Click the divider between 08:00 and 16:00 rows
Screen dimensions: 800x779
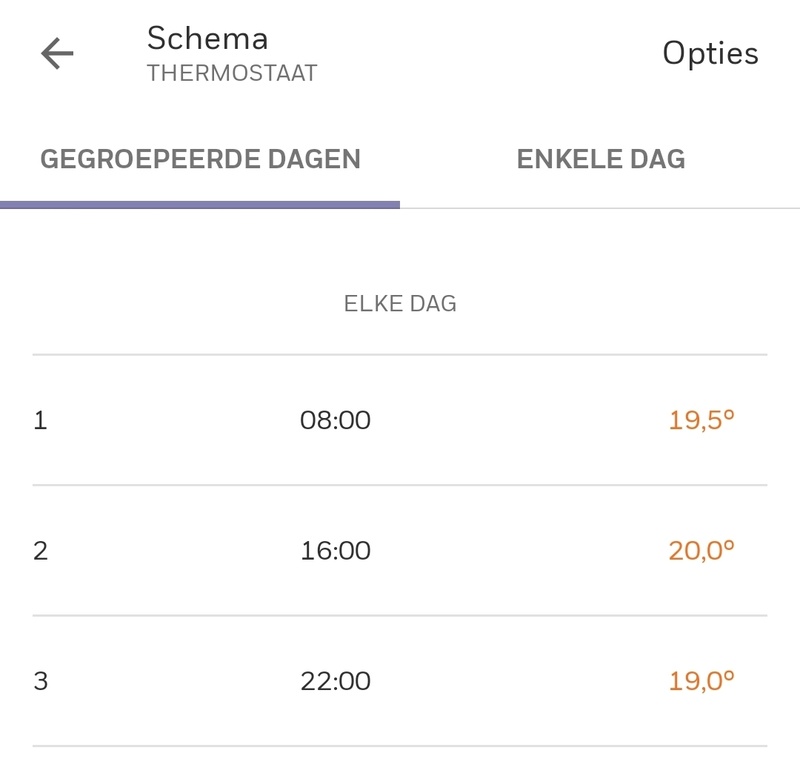tap(400, 486)
